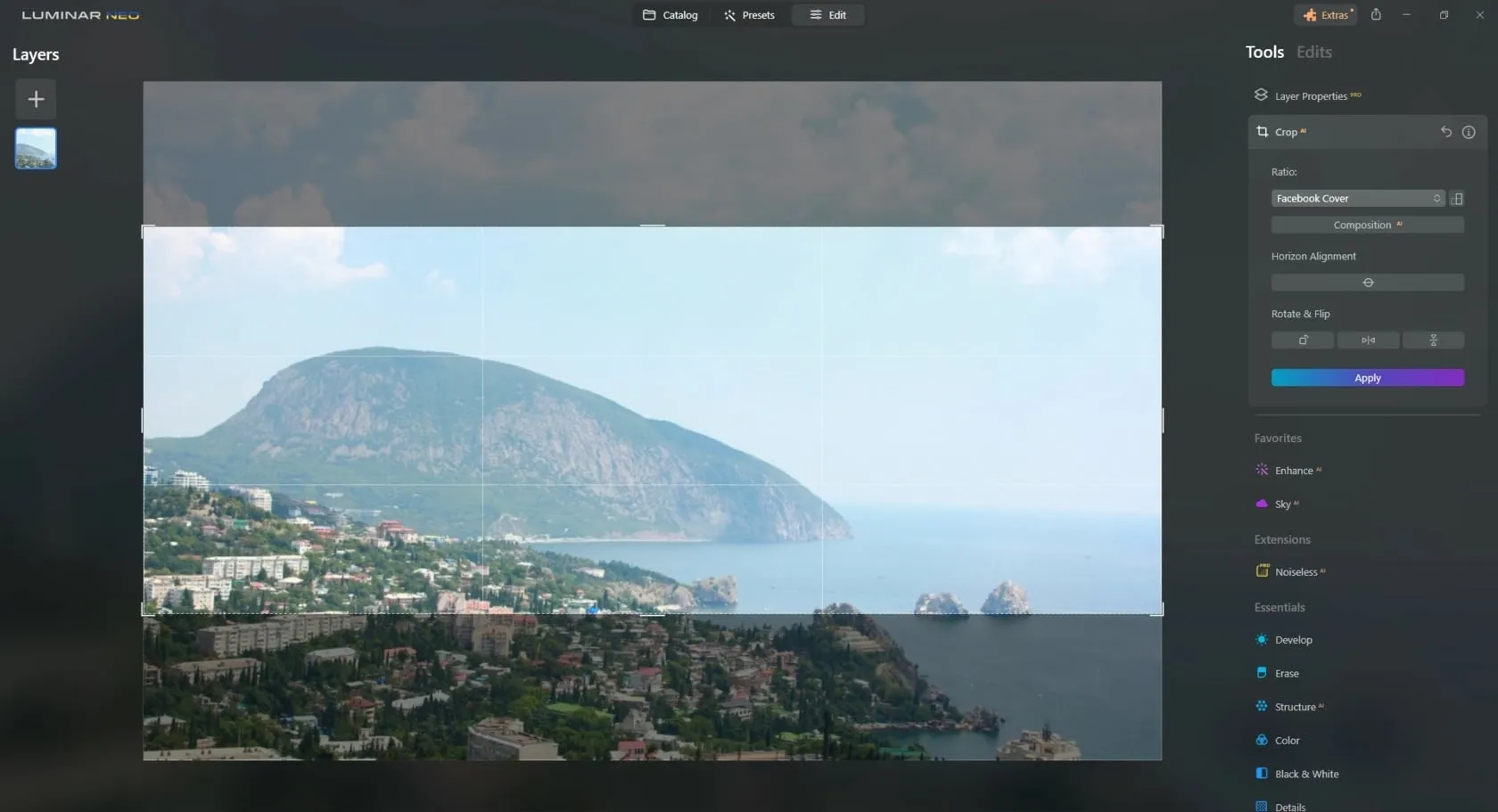Image resolution: width=1498 pixels, height=812 pixels.
Task: Open the Sky AI tool
Action: pos(1282,504)
